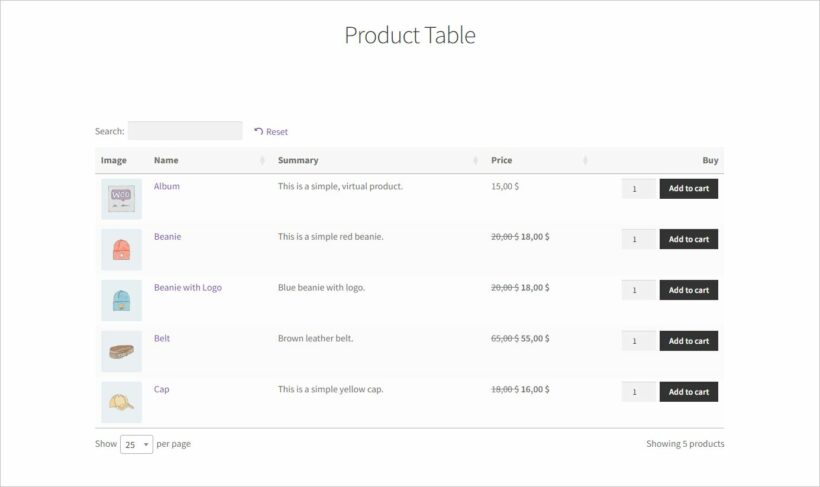The width and height of the screenshot is (820, 487).
Task: Click the Buy column header
Action: [x=710, y=161]
